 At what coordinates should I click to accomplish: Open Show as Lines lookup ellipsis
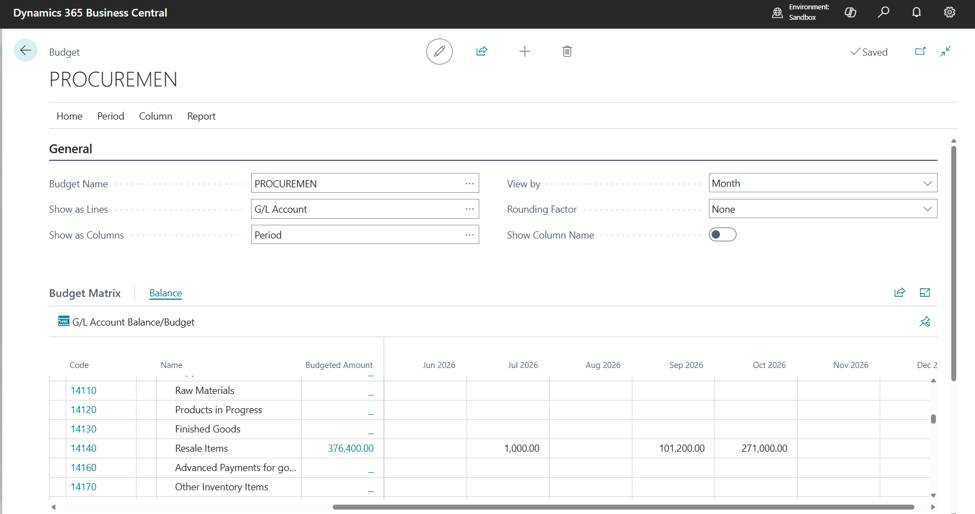click(x=469, y=209)
